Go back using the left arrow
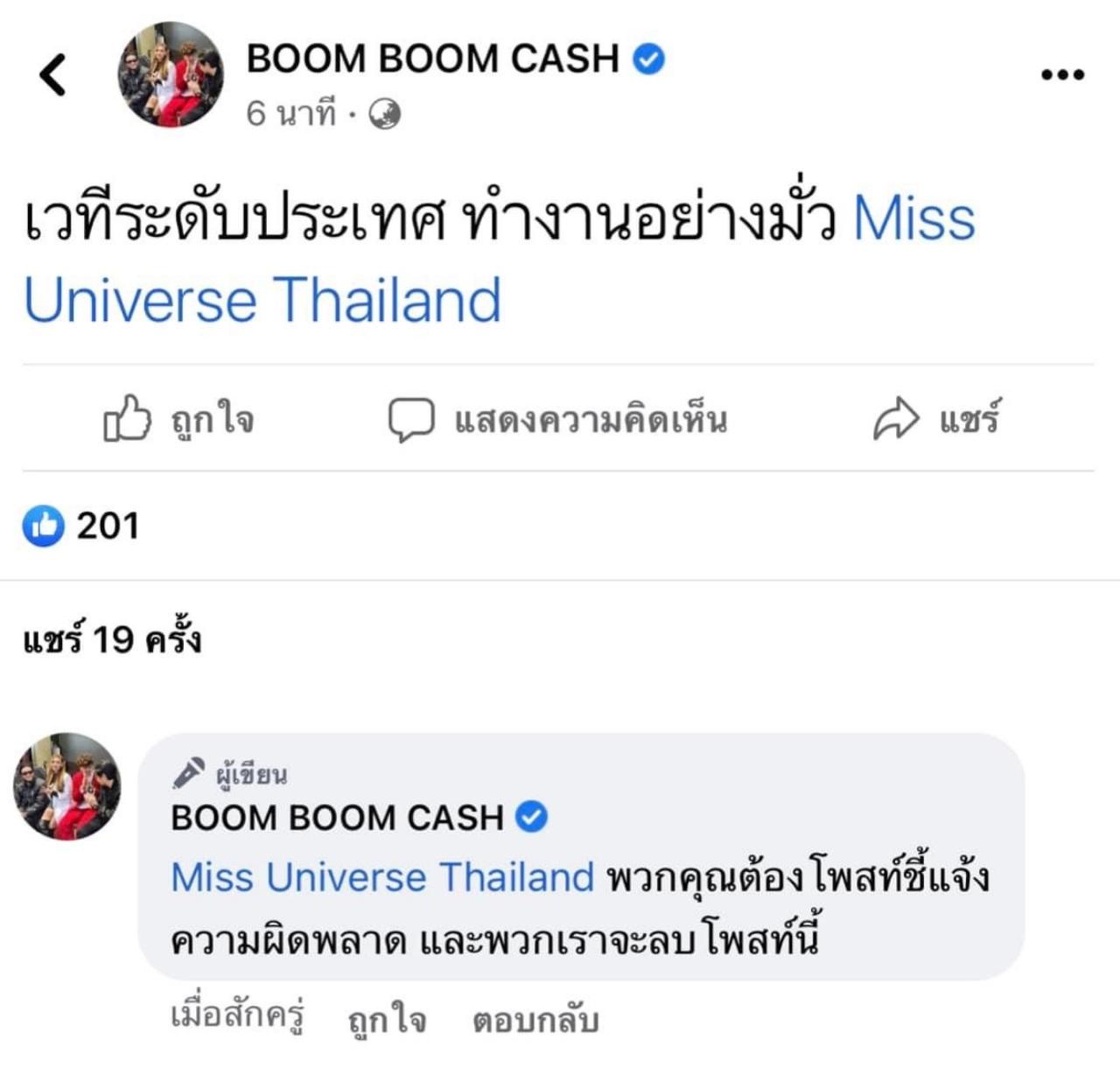The width and height of the screenshot is (1120, 1068). 52,74
